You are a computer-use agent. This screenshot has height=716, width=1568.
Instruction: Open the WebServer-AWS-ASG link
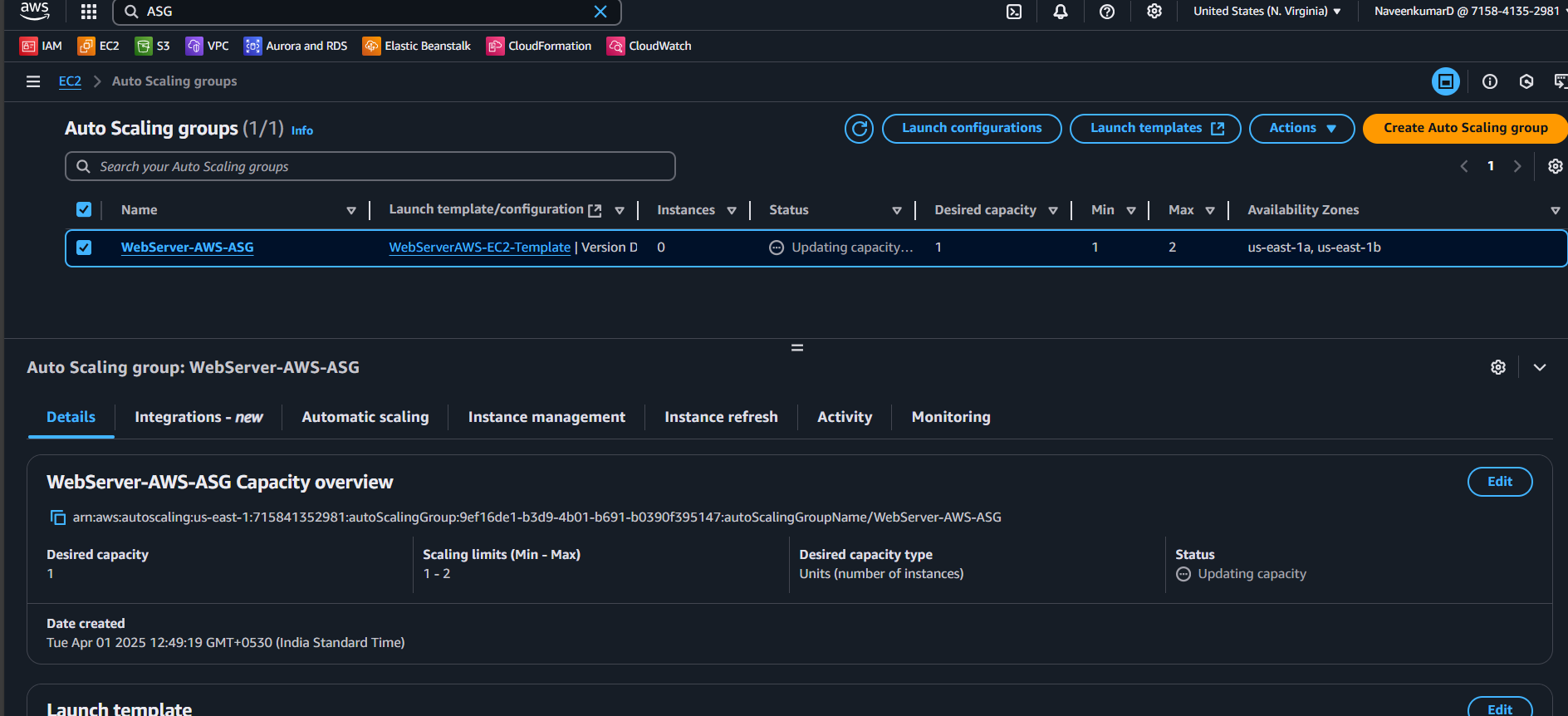click(188, 248)
